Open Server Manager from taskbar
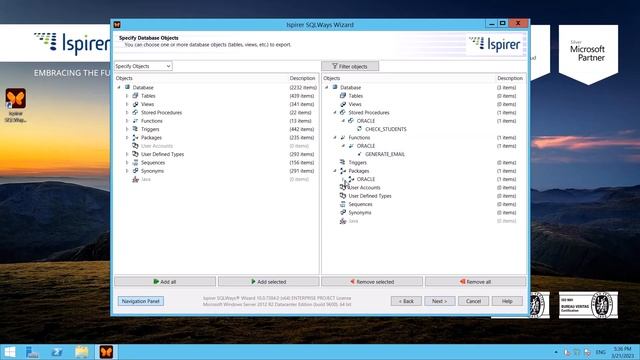Viewport: 640px width, 360px height. click(x=32, y=352)
